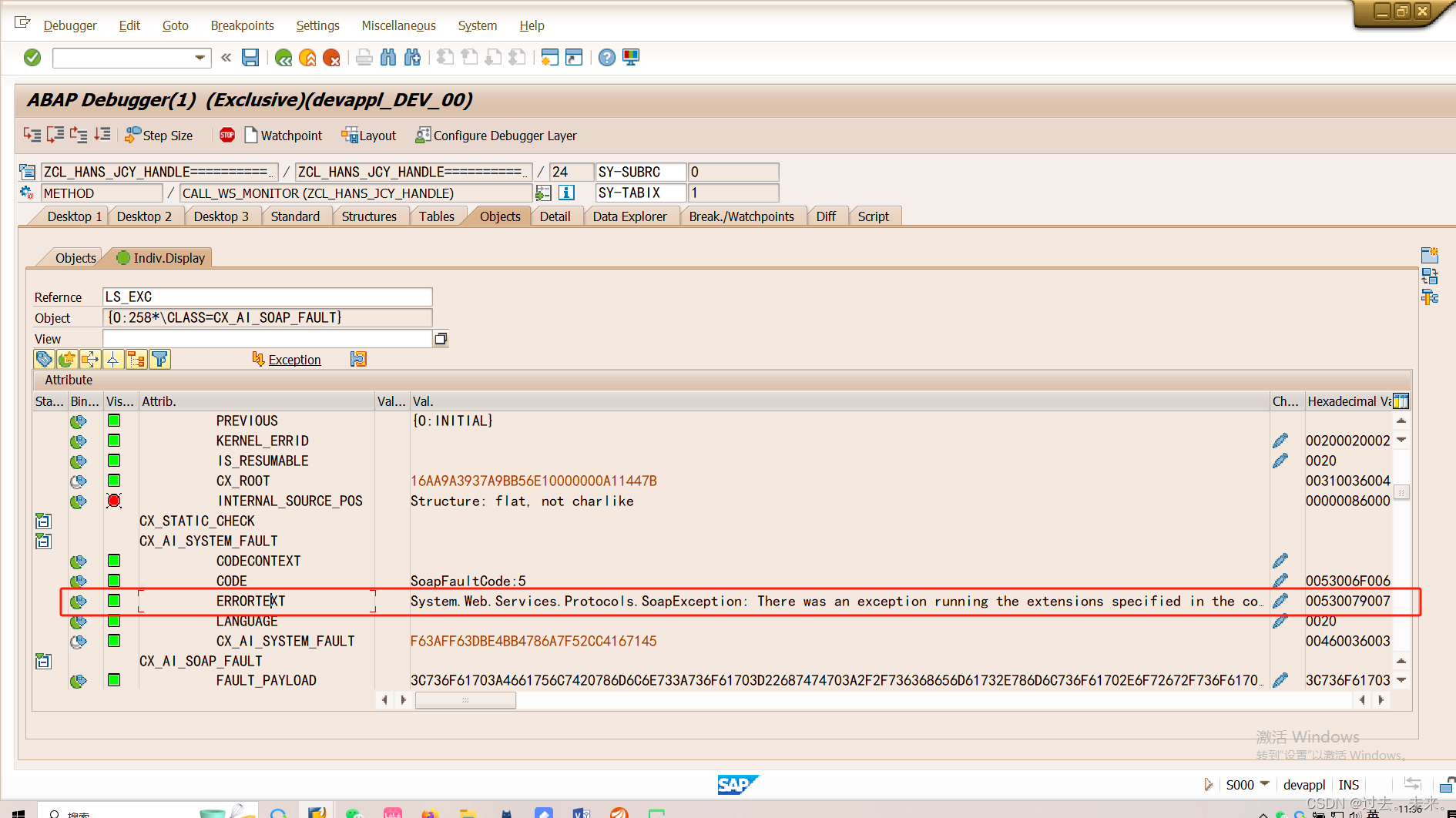Screen dimensions: 1456x818
Task: Click the green visibility square for KERNEL_ERRID
Action: [x=114, y=441]
